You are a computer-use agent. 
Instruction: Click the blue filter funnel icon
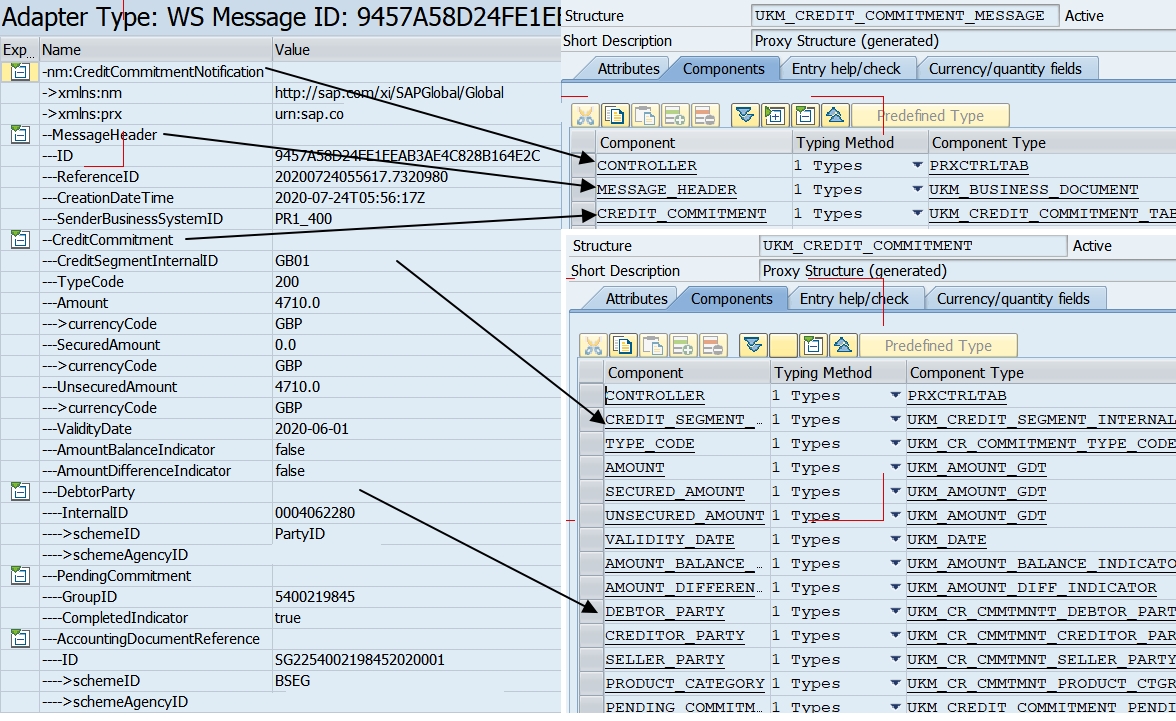pos(747,115)
